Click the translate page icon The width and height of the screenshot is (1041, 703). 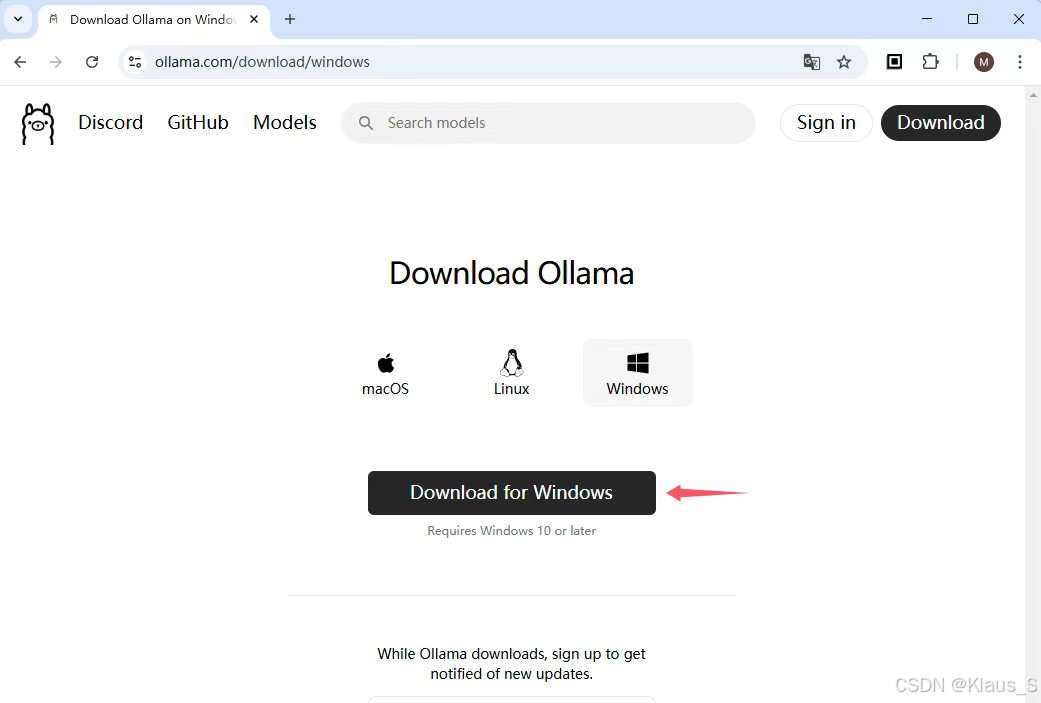(x=811, y=62)
